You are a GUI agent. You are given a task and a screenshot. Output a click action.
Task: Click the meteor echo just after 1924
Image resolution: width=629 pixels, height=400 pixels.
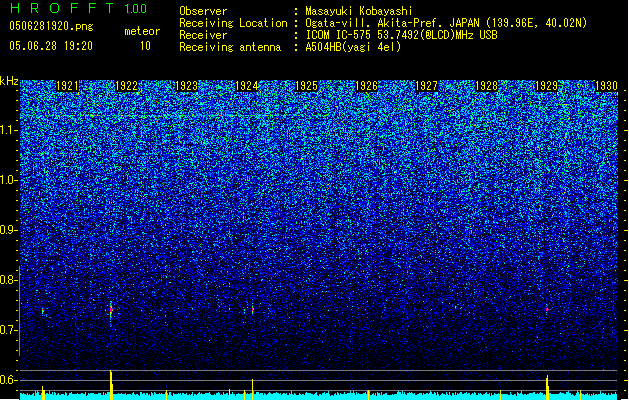pos(252,310)
